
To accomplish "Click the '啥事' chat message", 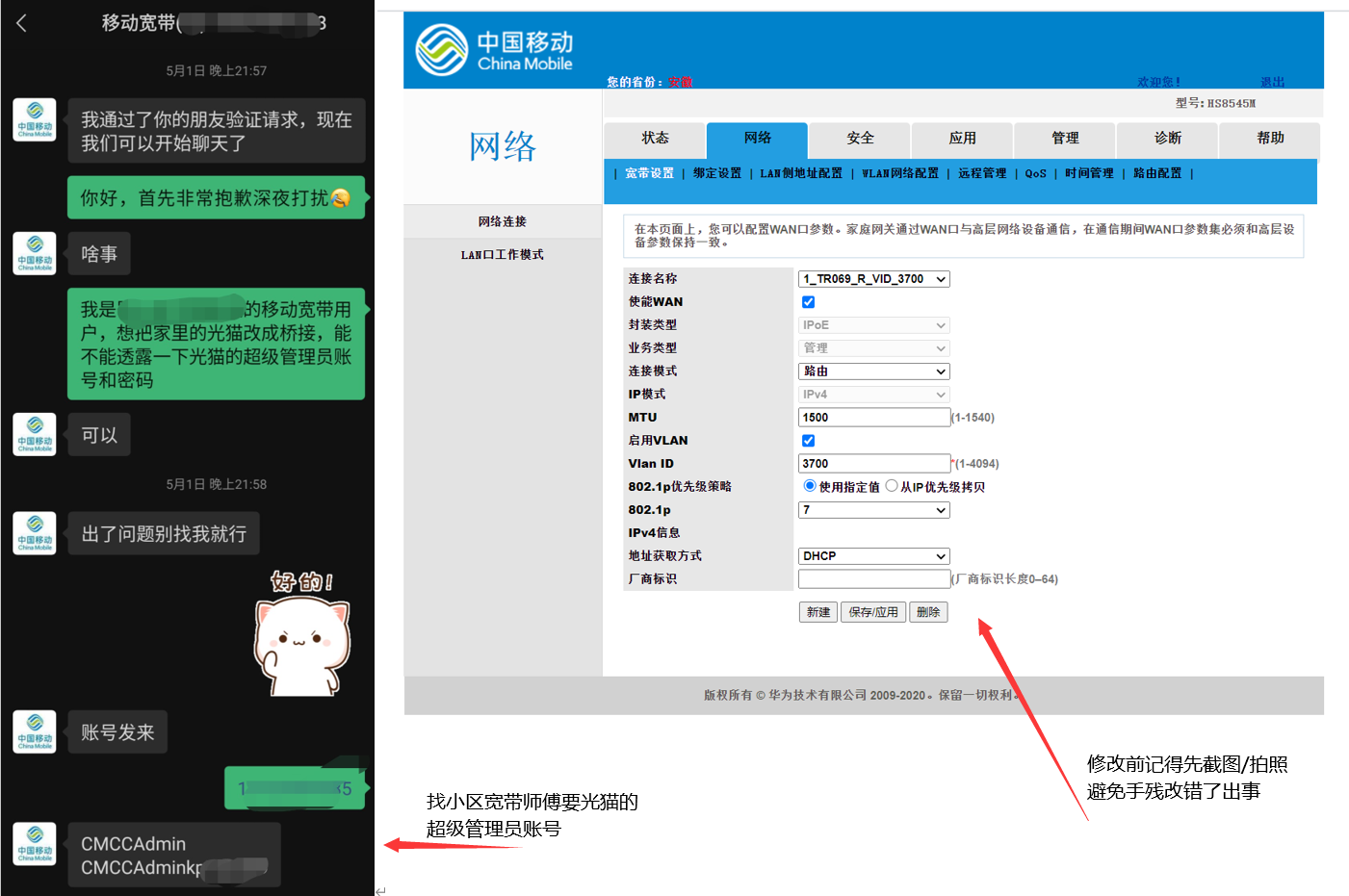I will pyautogui.click(x=99, y=254).
